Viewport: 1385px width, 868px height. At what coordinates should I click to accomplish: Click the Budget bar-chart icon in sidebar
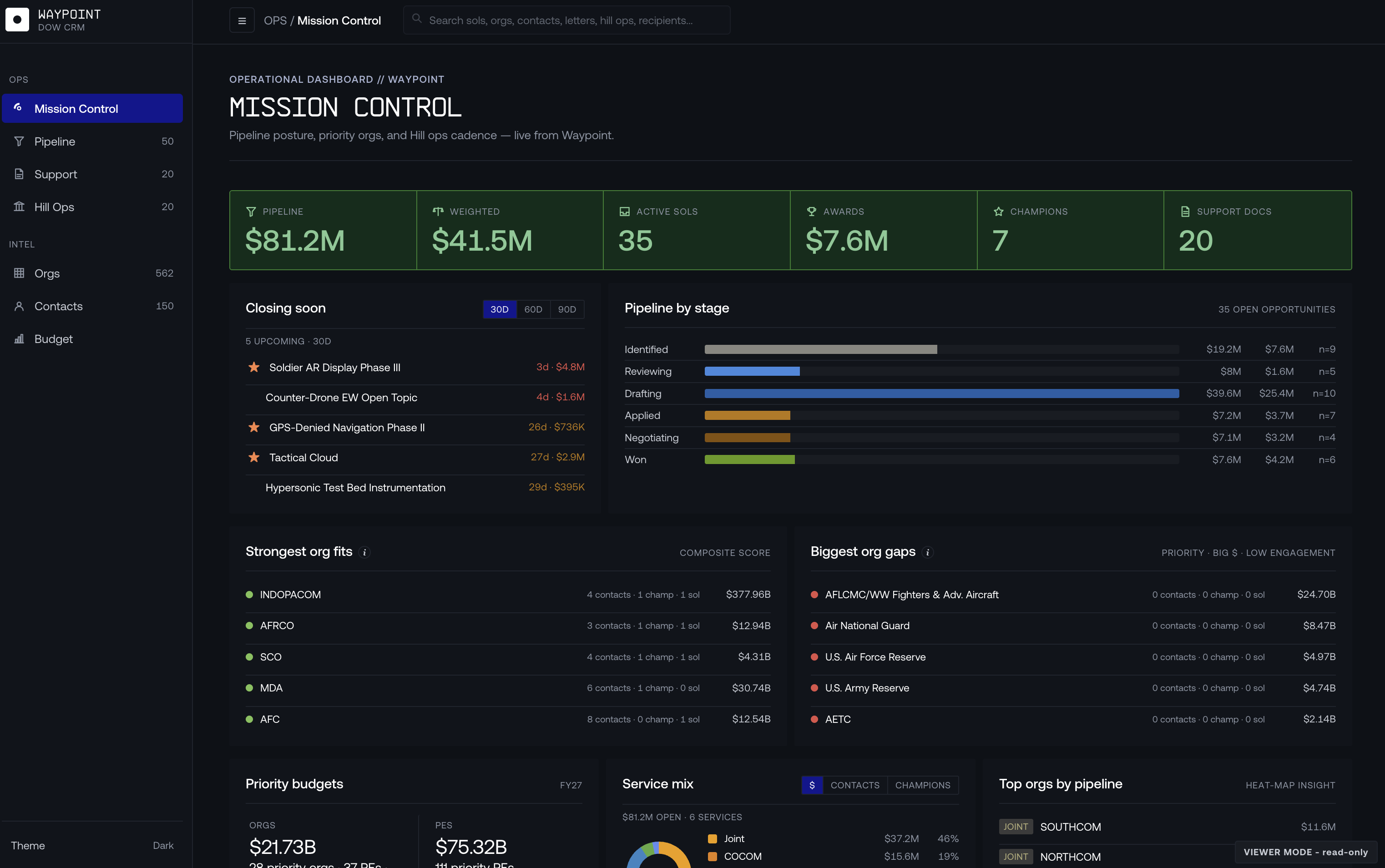[19, 339]
